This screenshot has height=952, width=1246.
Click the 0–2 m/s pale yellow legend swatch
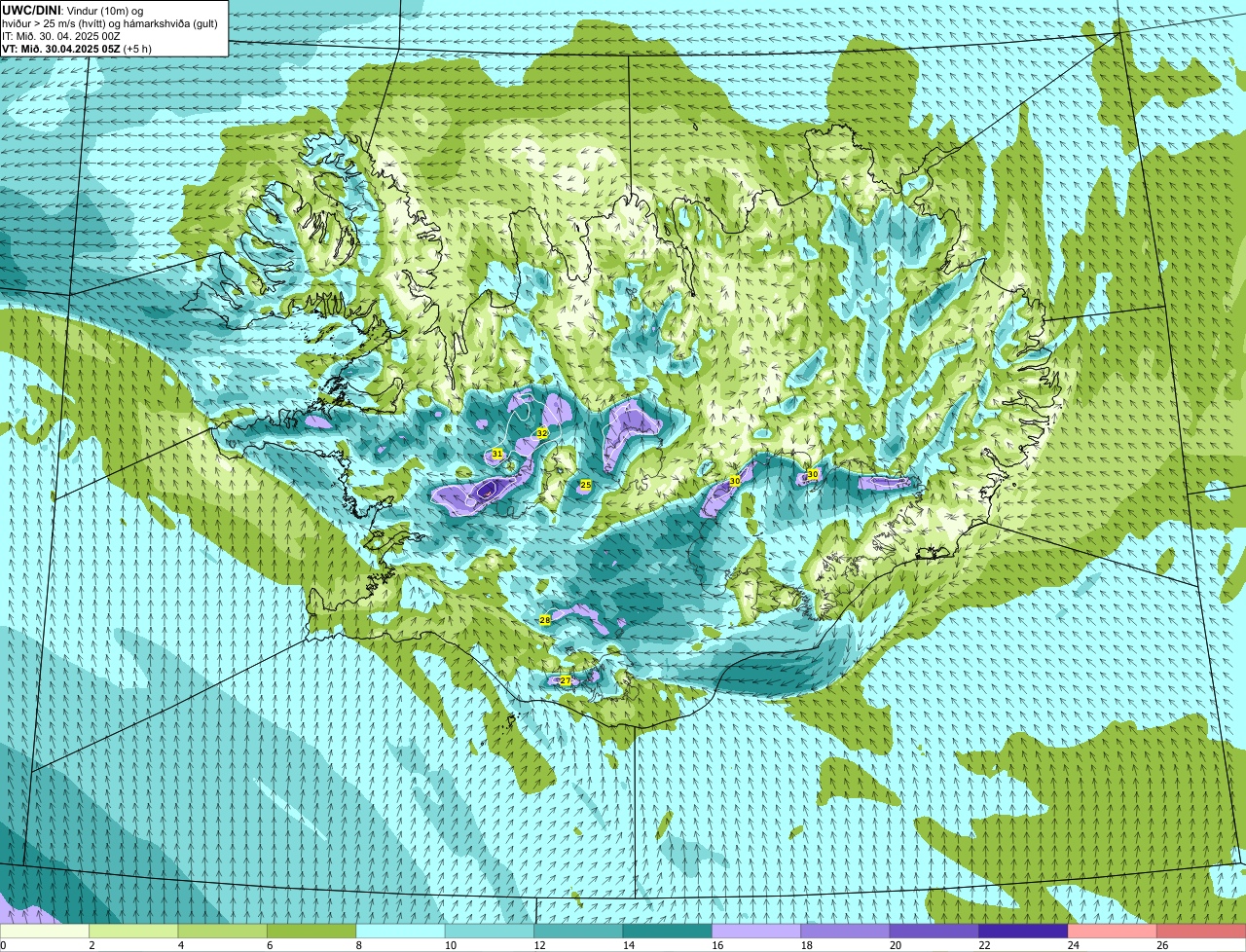(x=45, y=931)
